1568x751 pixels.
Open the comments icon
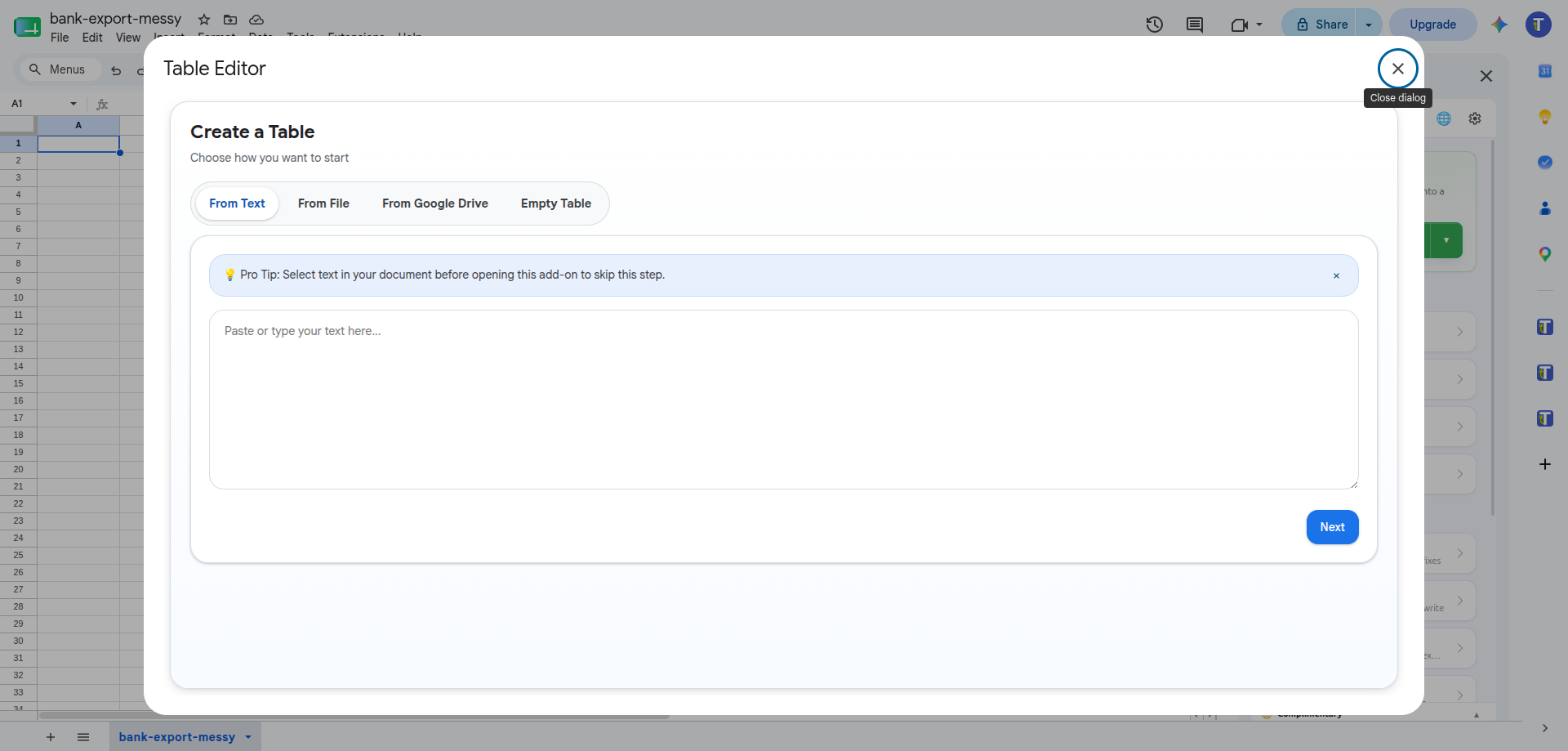pyautogui.click(x=1195, y=25)
